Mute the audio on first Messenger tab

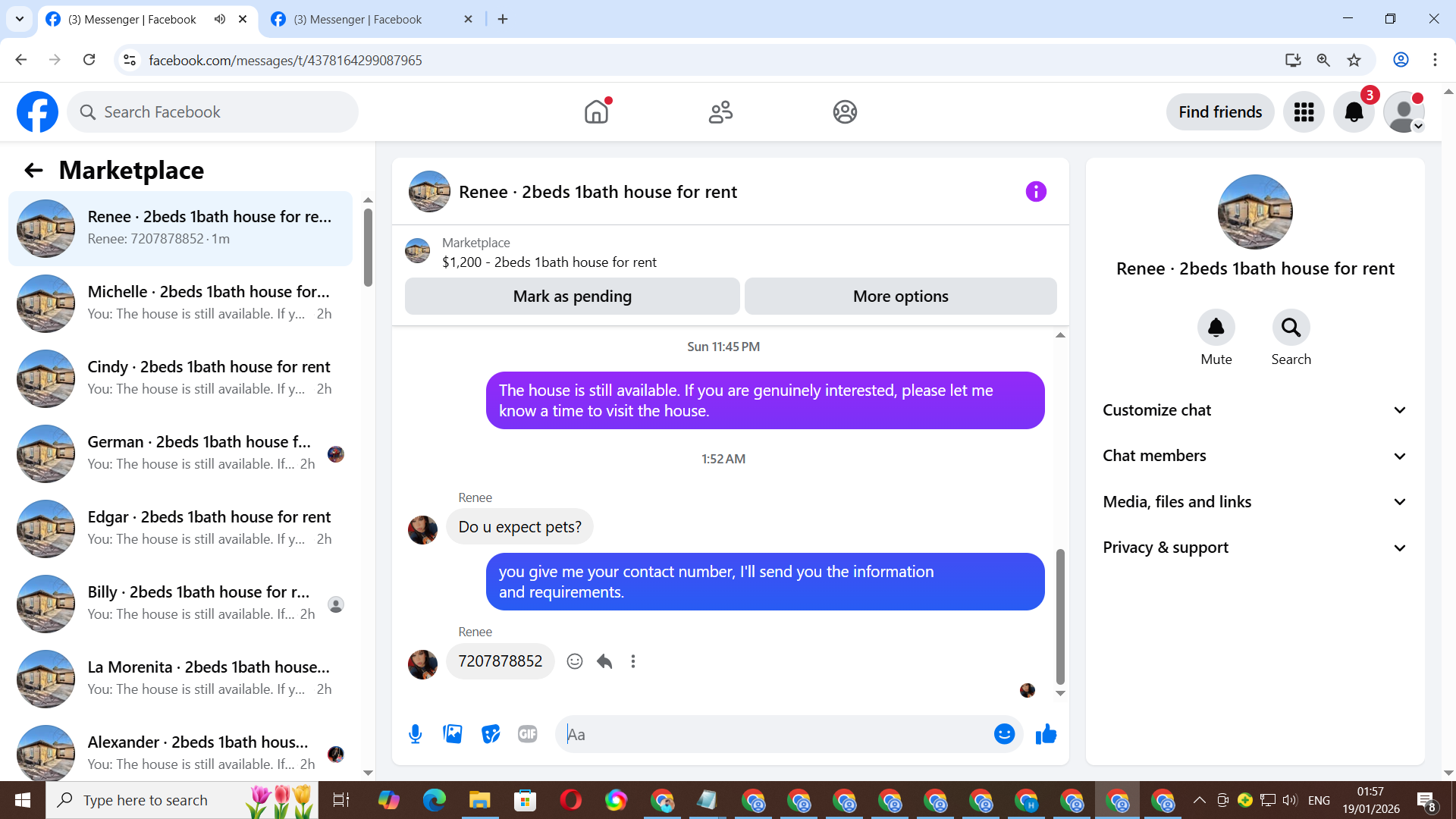pos(220,19)
